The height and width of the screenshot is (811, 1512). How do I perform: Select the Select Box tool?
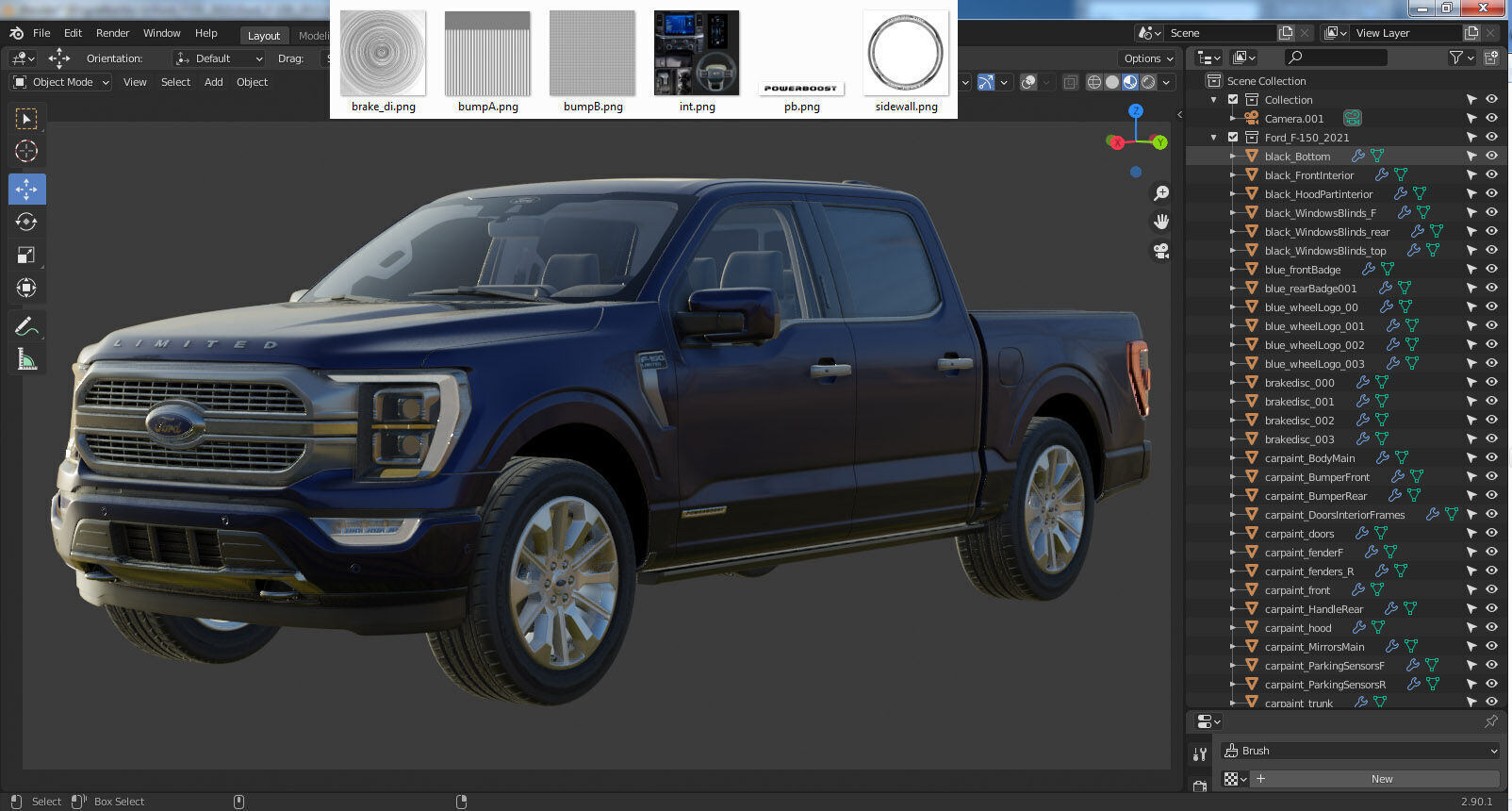[x=26, y=119]
